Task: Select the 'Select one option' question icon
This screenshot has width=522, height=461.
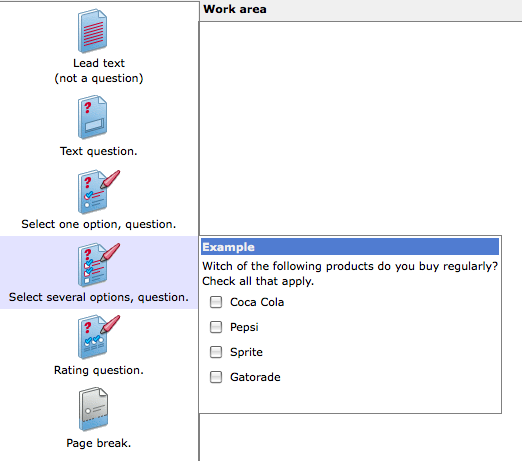Action: [98, 192]
